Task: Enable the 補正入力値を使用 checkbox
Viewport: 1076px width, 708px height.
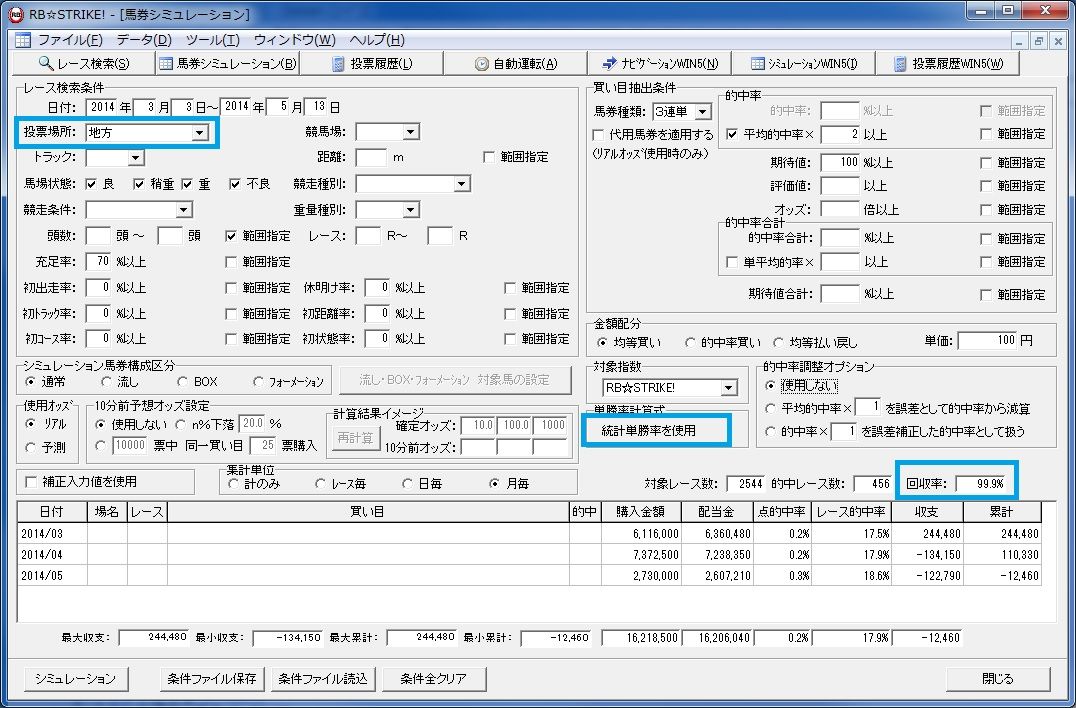Action: point(31,482)
